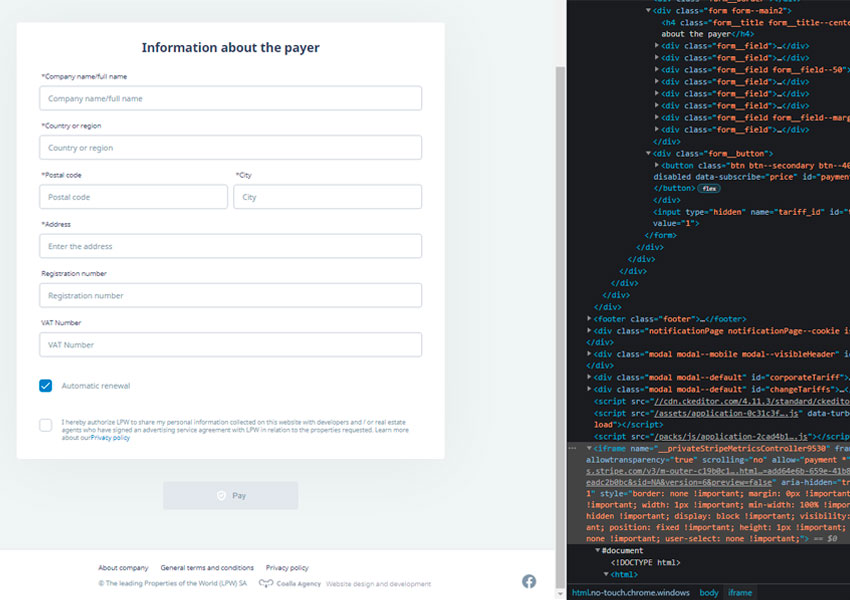Expand the notificationPage cookie div

[x=589, y=331]
